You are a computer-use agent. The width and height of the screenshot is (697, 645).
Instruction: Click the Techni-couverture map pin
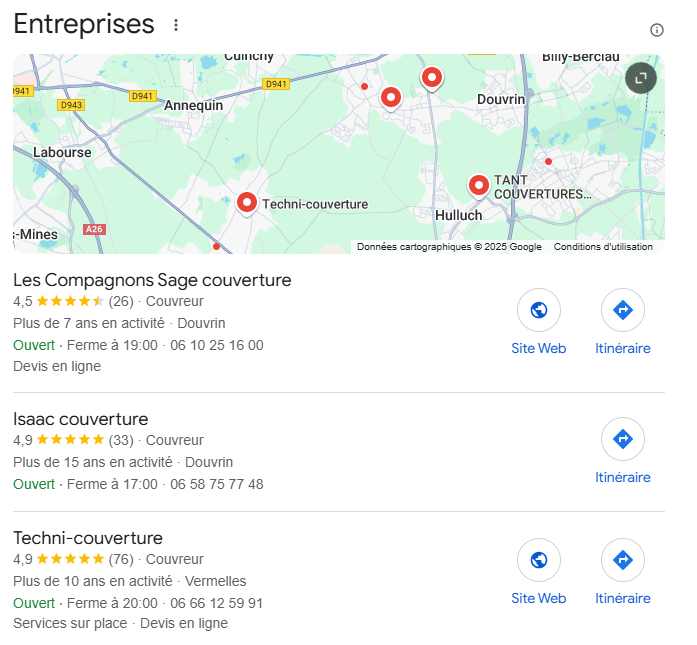pyautogui.click(x=247, y=202)
